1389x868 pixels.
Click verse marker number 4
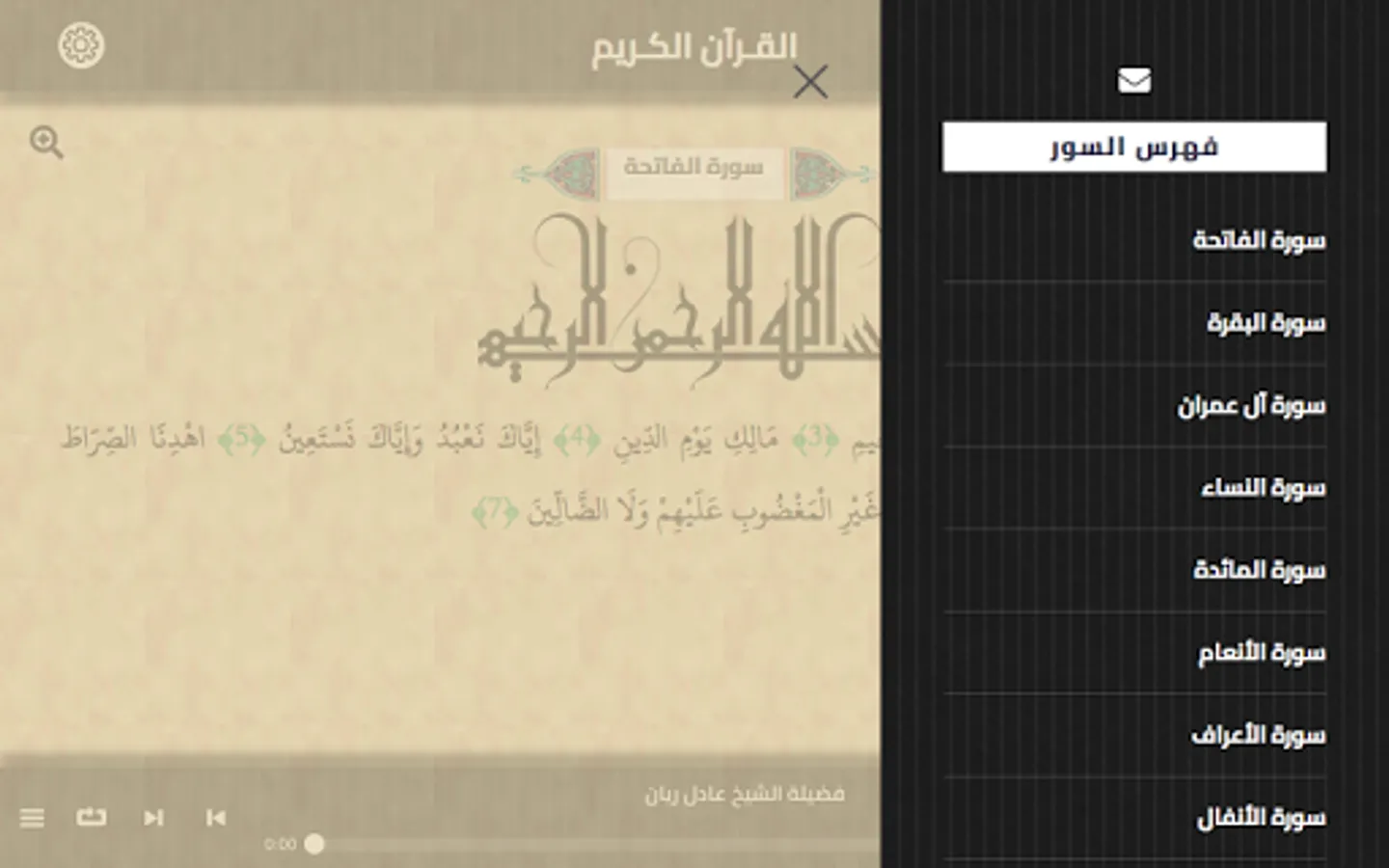tap(578, 439)
